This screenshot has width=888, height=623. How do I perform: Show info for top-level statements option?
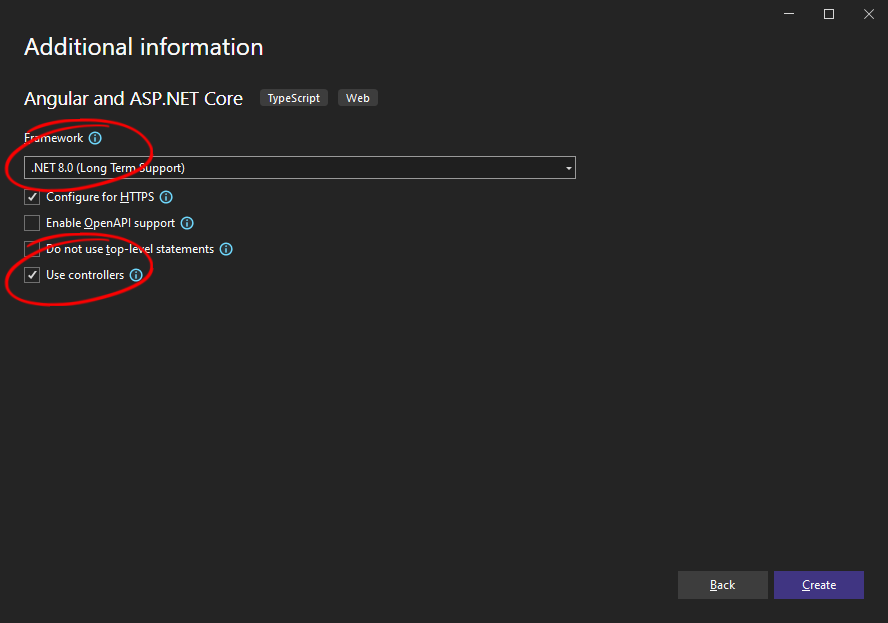(226, 249)
